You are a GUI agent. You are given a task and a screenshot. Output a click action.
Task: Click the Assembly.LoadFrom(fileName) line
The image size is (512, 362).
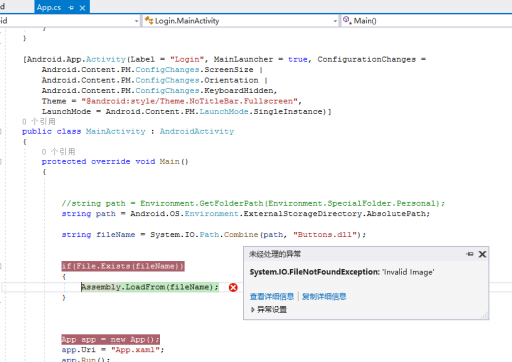[150, 287]
